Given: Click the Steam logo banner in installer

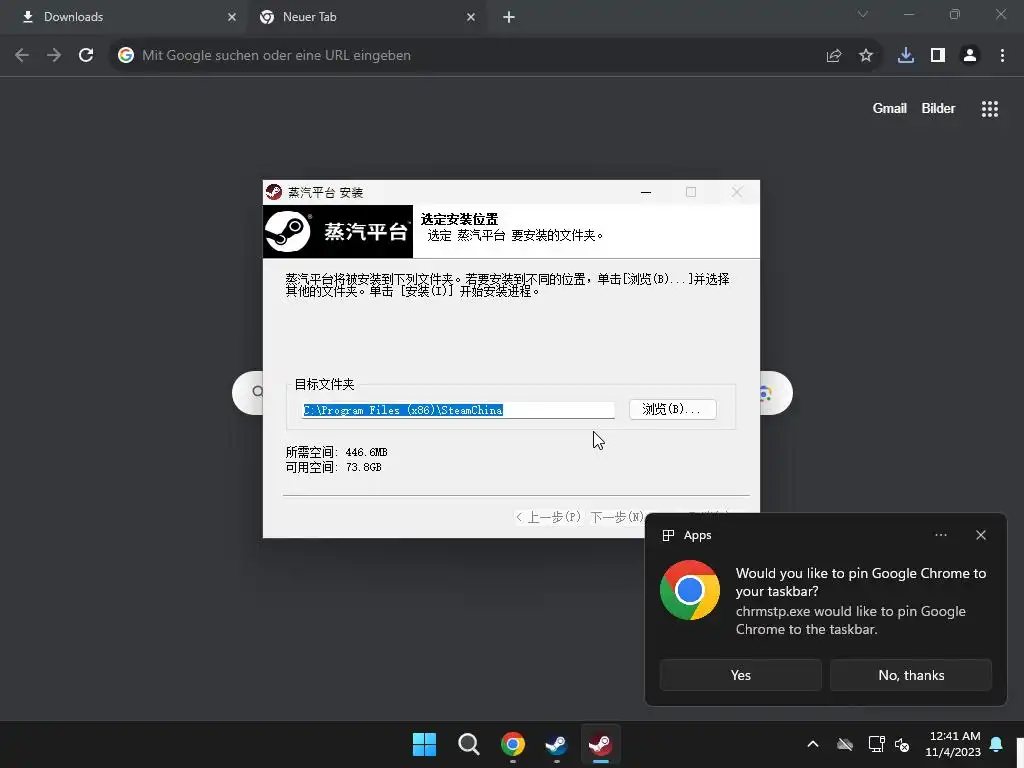Looking at the screenshot, I should click(x=338, y=232).
